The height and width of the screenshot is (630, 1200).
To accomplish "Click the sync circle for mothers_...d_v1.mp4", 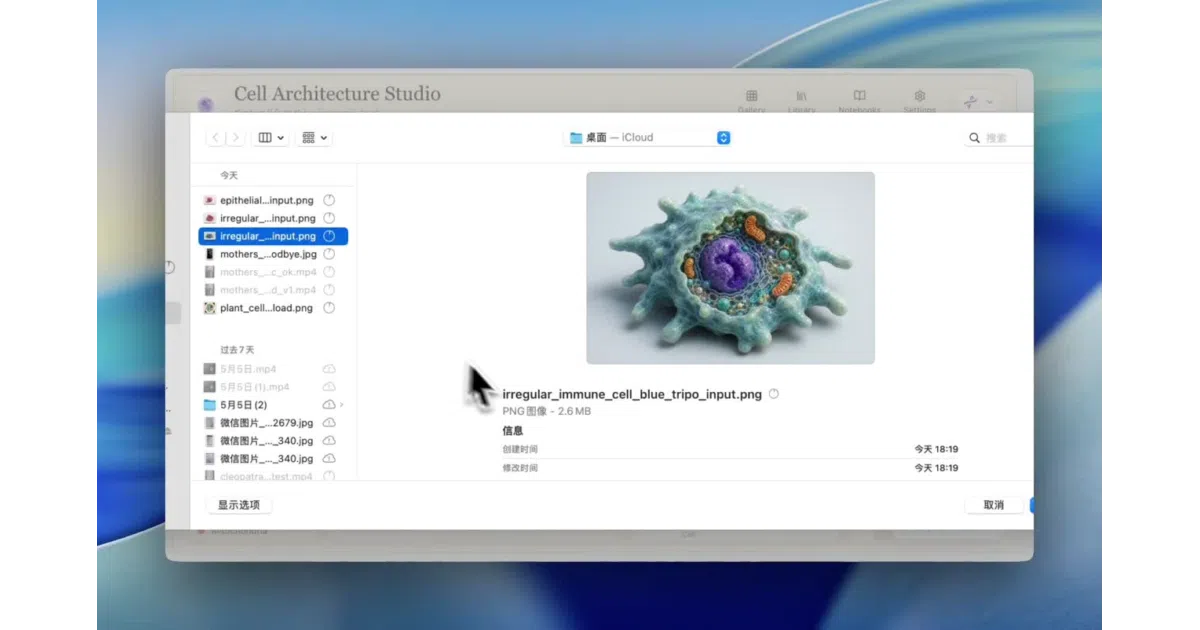I will coord(329,290).
